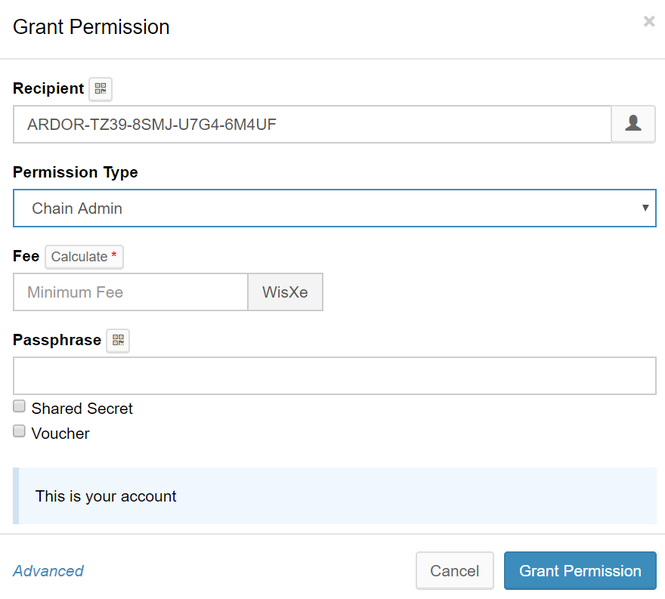The width and height of the screenshot is (665, 599).
Task: Click into the Minimum Fee field
Action: tap(130, 292)
